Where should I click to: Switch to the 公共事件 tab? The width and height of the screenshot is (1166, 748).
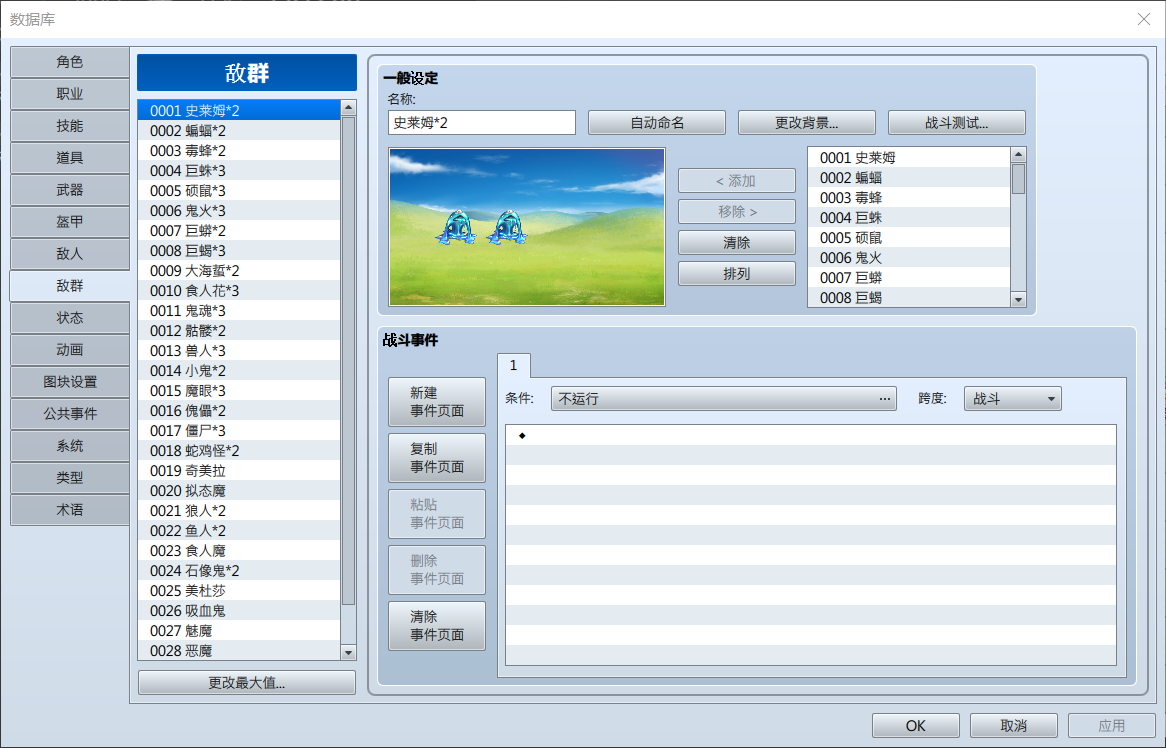point(70,413)
